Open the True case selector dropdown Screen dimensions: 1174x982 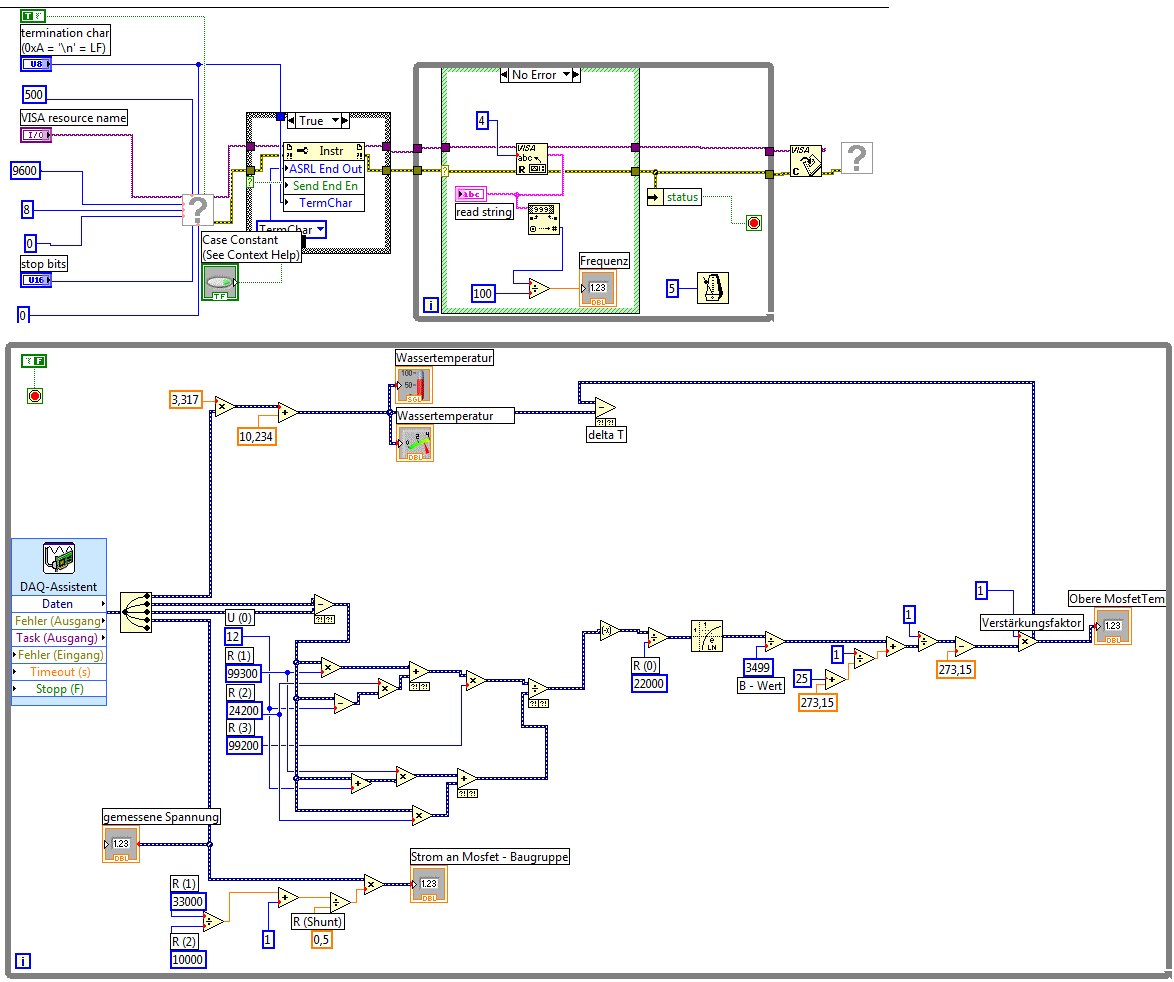pyautogui.click(x=336, y=121)
